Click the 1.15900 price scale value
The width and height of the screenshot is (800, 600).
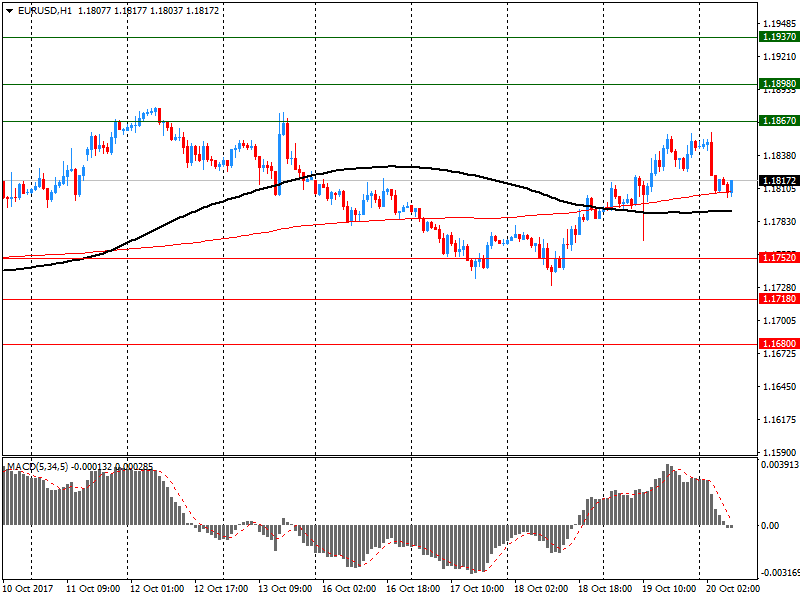(780, 453)
